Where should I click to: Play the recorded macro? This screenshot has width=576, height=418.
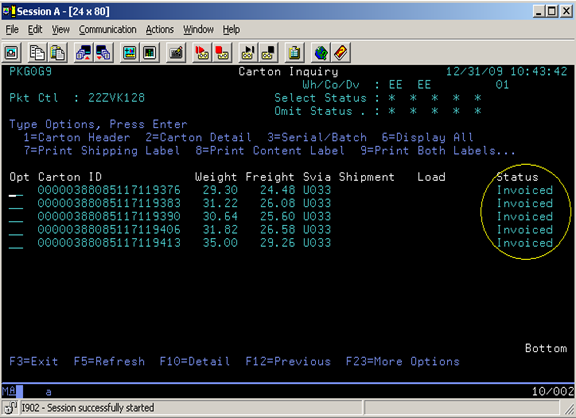pos(248,53)
